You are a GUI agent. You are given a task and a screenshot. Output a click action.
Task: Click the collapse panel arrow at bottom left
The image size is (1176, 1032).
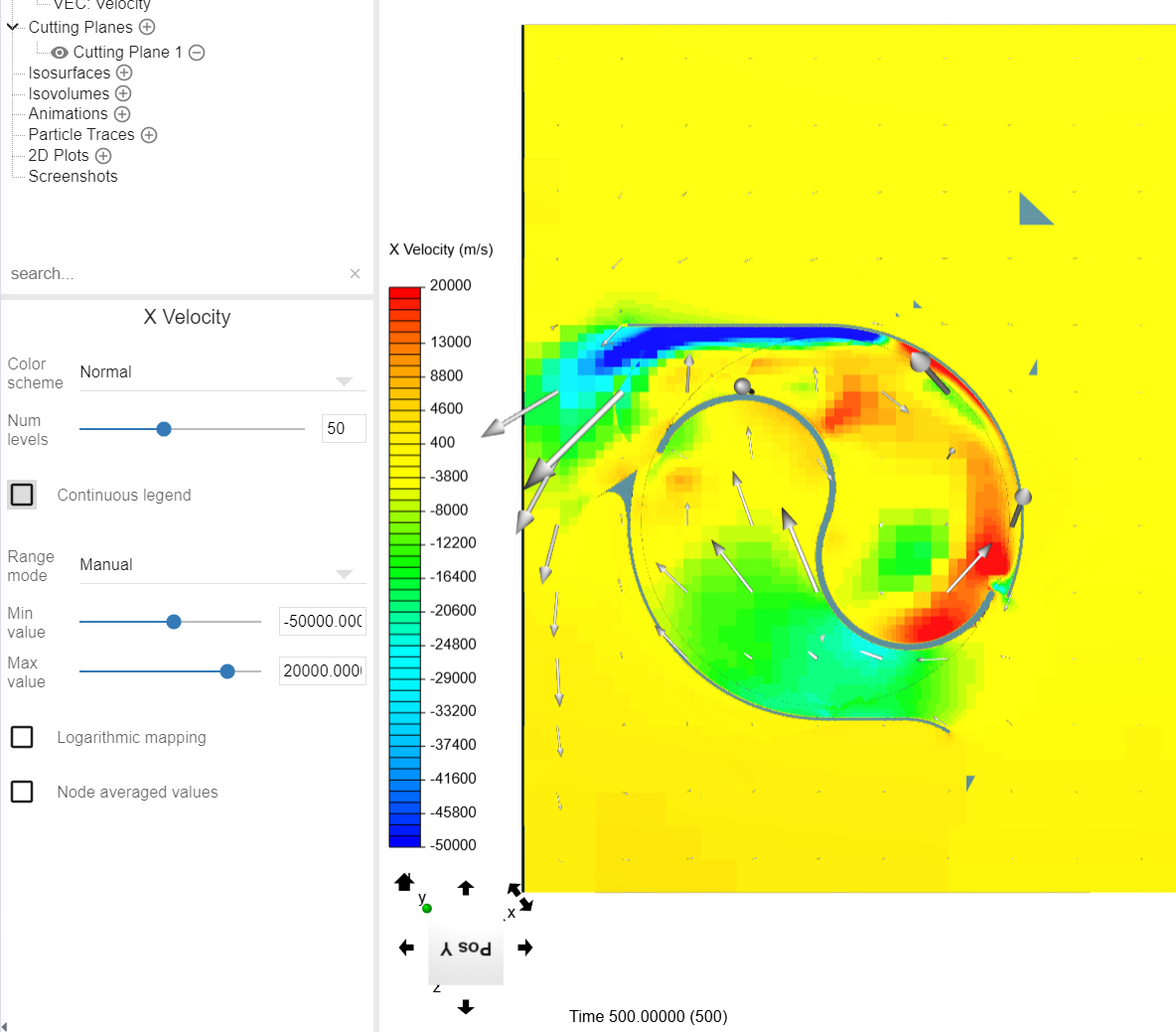click(x=5, y=1026)
